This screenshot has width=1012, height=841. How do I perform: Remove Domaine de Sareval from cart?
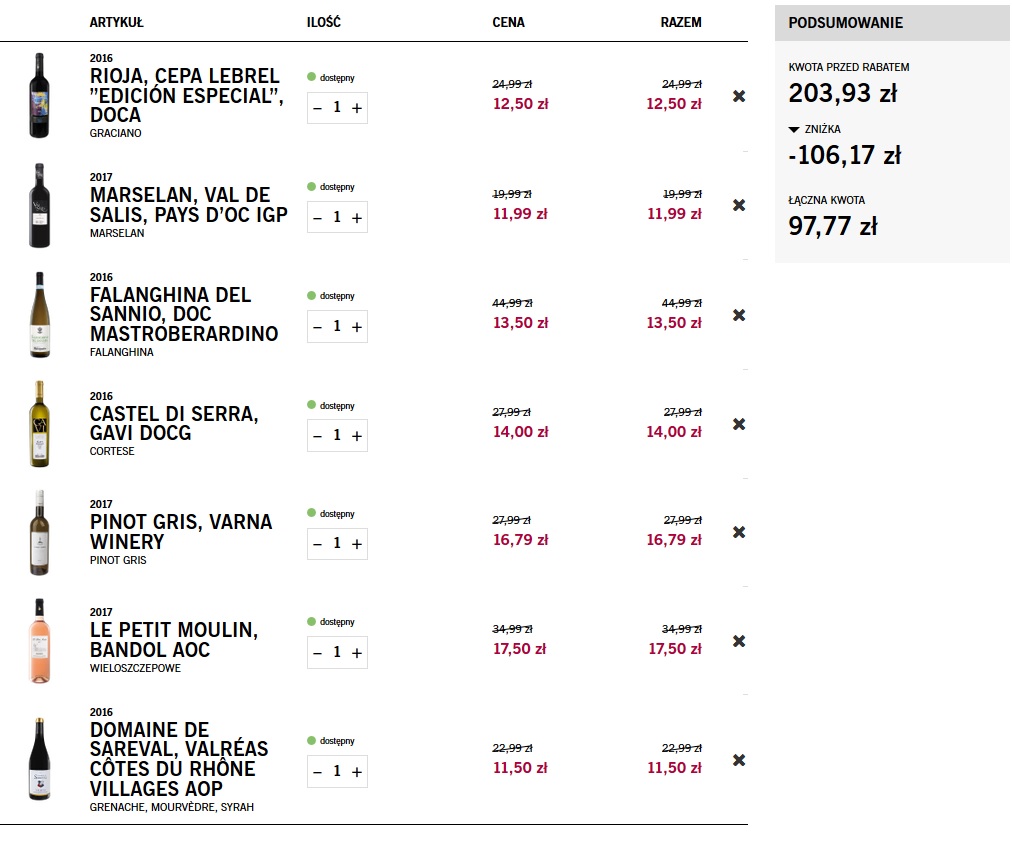739,760
